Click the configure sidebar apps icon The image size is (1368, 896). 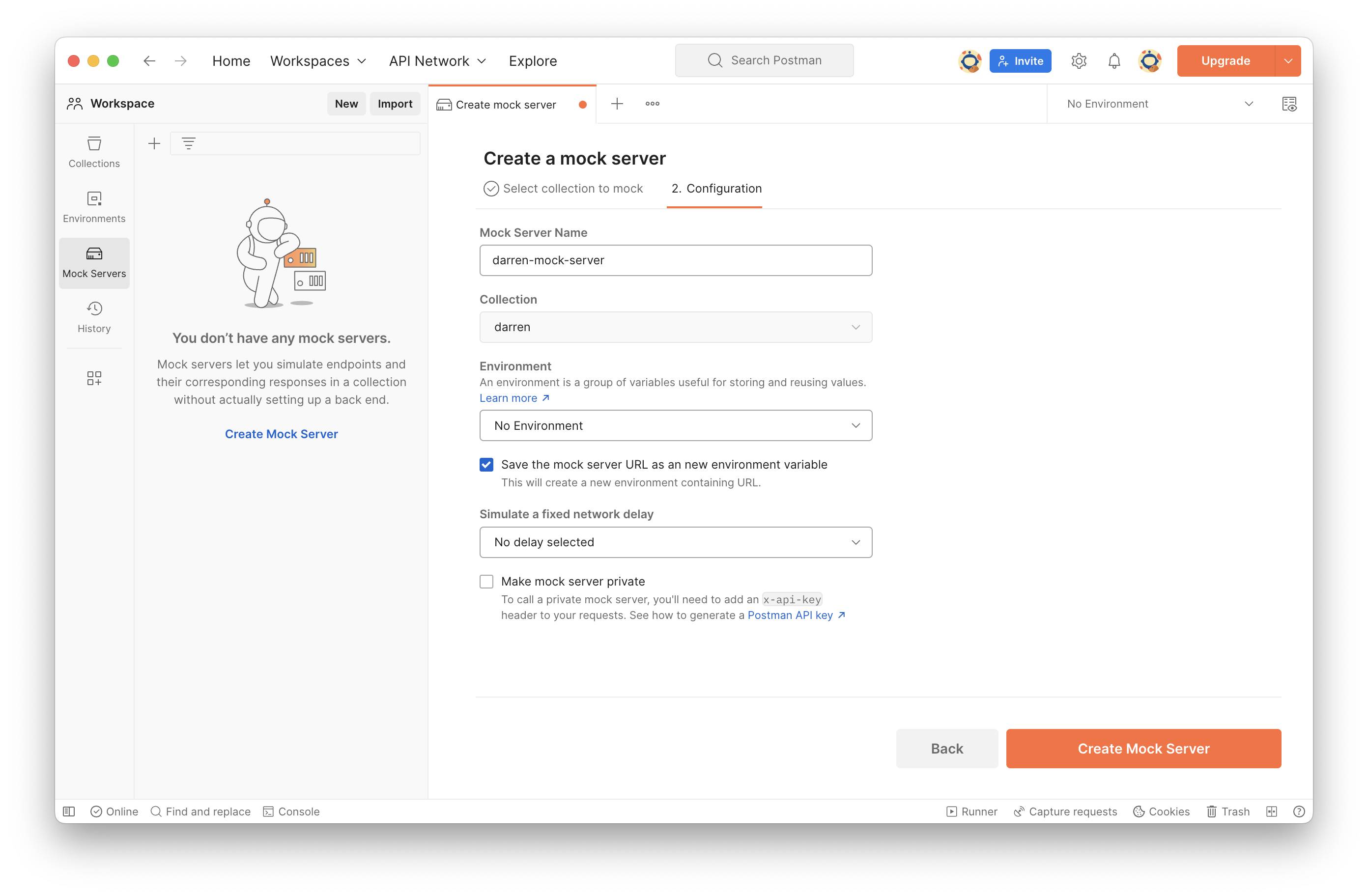(94, 378)
